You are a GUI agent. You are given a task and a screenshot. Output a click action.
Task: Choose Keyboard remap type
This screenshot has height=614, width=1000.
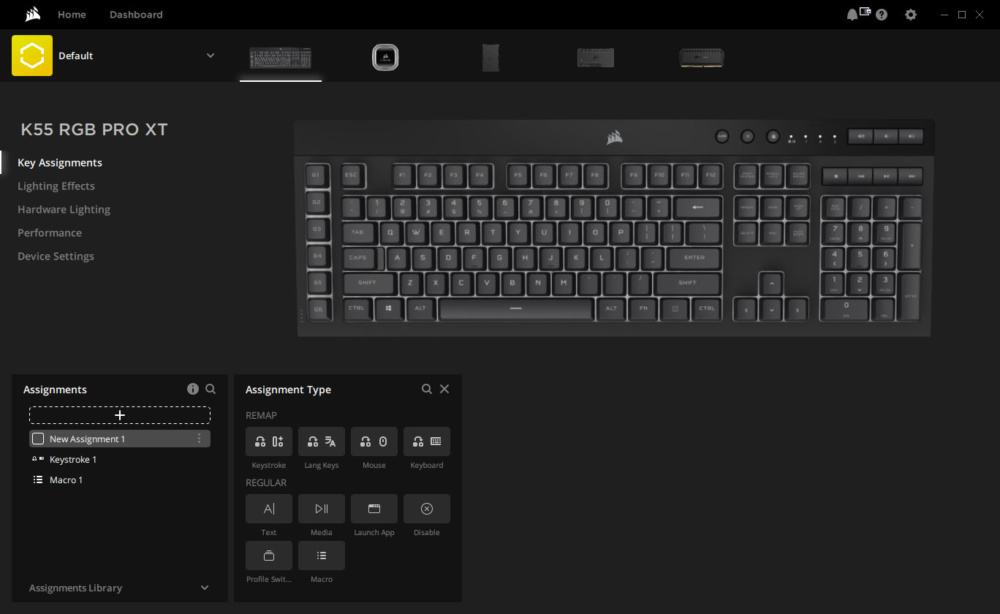[x=427, y=441]
